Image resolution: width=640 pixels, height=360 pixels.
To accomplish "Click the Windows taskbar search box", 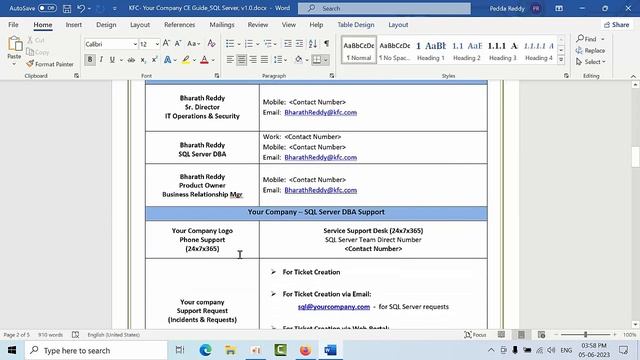I will 96,351.
